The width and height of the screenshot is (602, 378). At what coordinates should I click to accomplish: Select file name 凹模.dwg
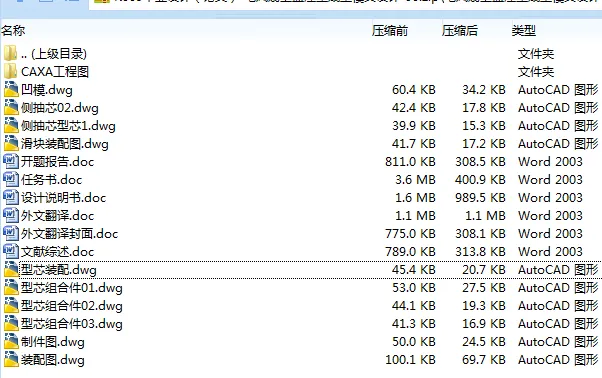pos(47,90)
